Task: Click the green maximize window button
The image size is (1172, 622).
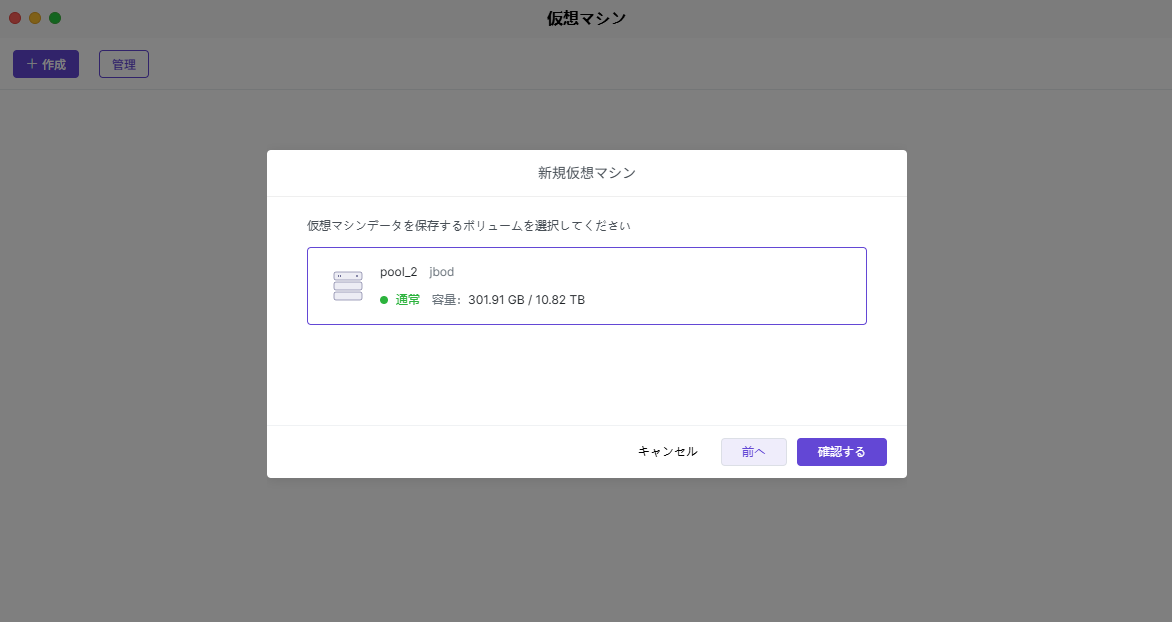Action: click(x=55, y=18)
